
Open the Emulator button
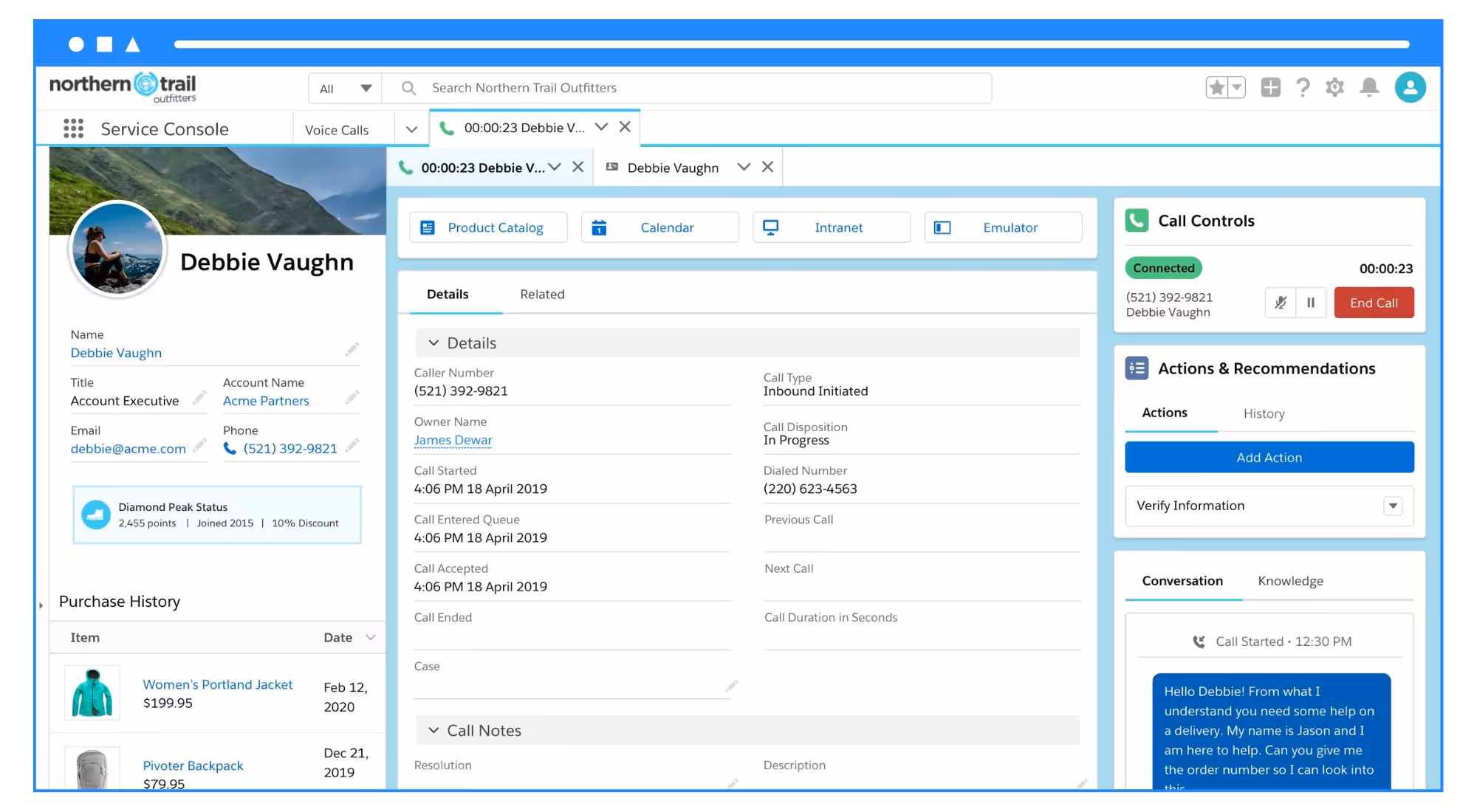(x=1003, y=227)
